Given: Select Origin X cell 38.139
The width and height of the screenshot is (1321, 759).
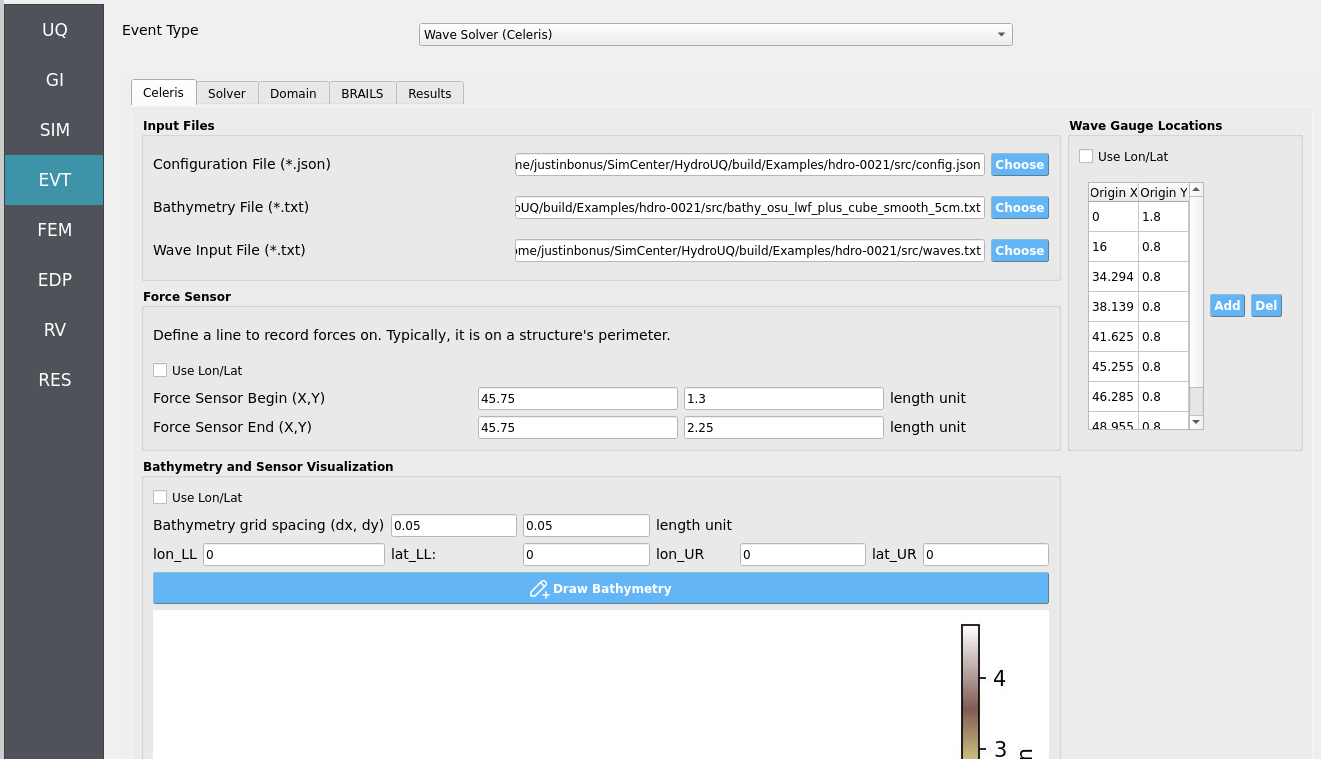Looking at the screenshot, I should [x=1113, y=306].
